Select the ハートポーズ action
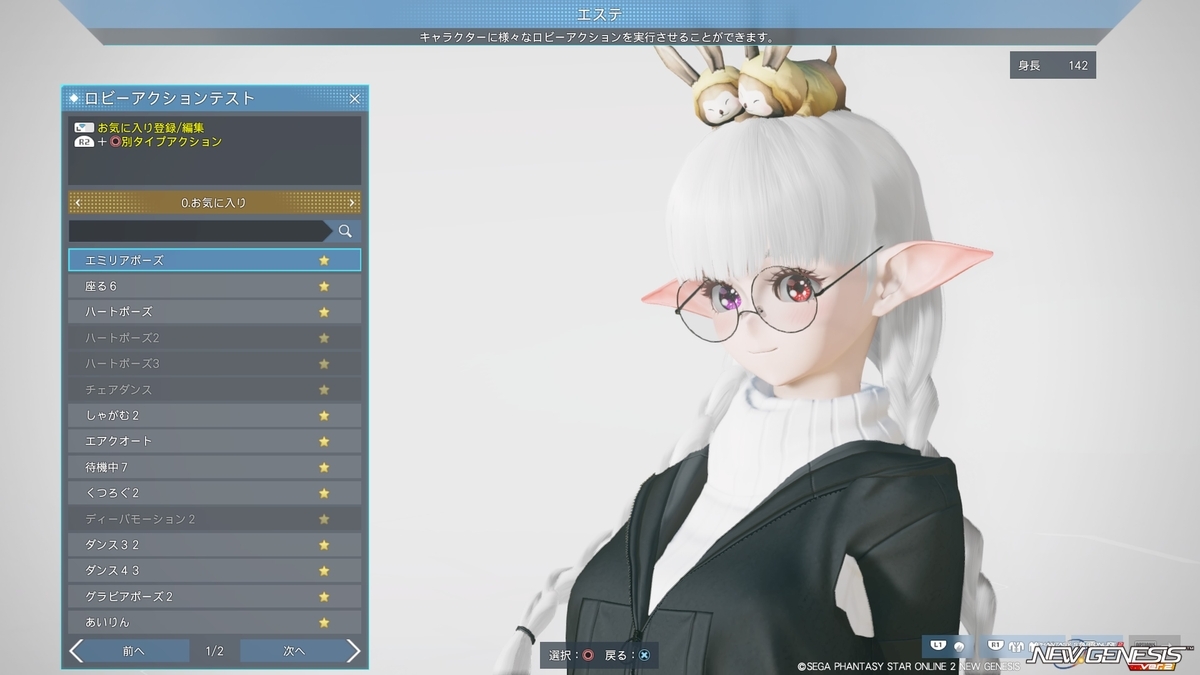The width and height of the screenshot is (1200, 675). pos(214,312)
